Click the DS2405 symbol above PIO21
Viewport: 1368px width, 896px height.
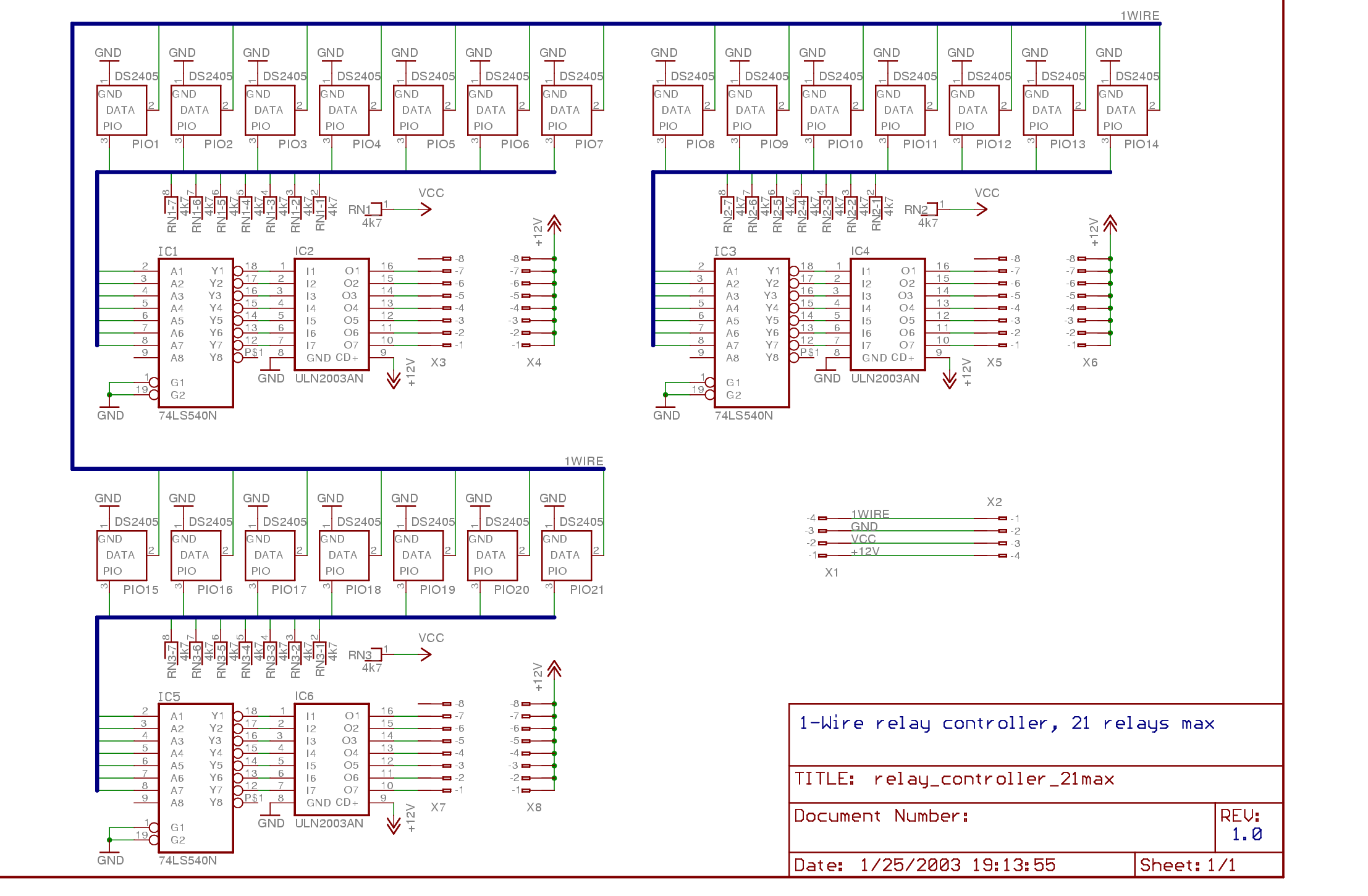[x=566, y=555]
